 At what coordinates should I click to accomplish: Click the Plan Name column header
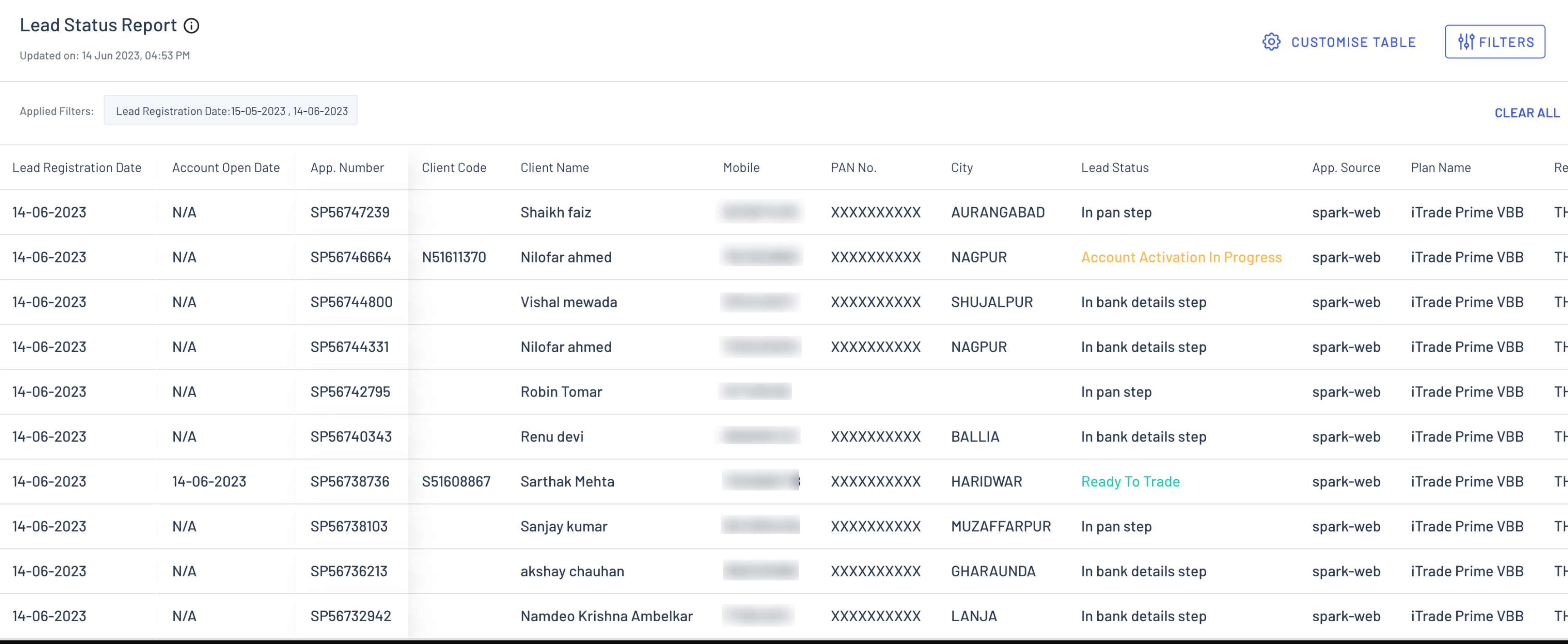point(1441,168)
